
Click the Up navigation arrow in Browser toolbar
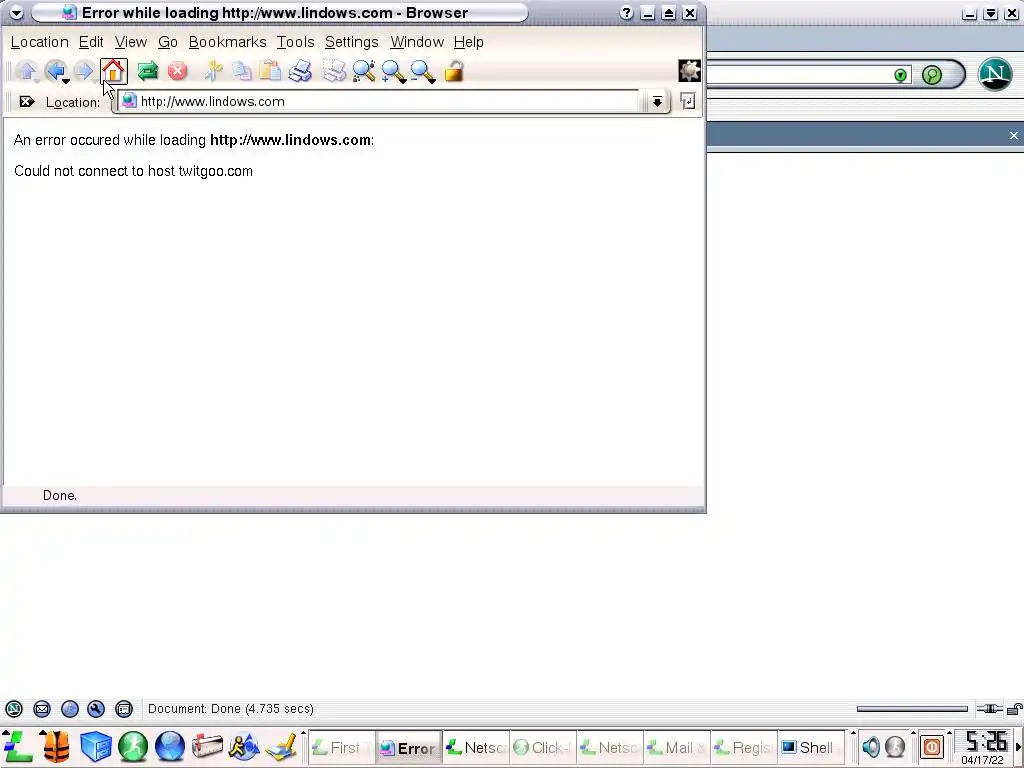(27, 71)
